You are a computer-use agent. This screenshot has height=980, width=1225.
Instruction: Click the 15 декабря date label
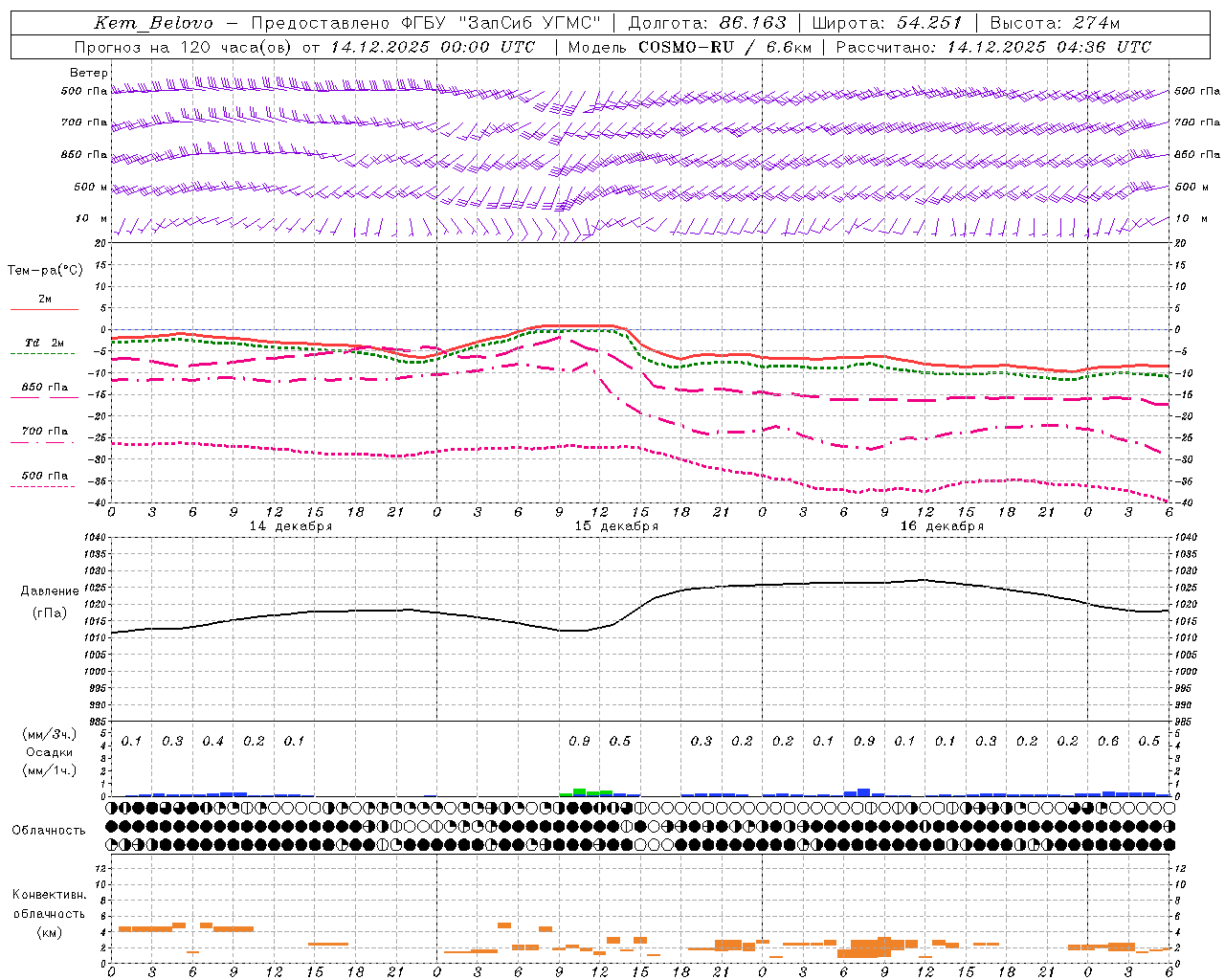(616, 526)
